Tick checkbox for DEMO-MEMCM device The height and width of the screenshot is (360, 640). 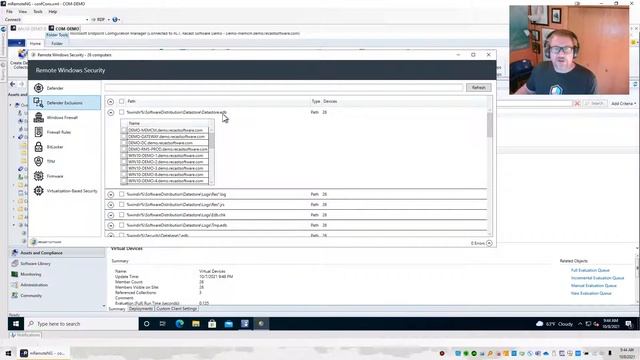pyautogui.click(x=124, y=130)
